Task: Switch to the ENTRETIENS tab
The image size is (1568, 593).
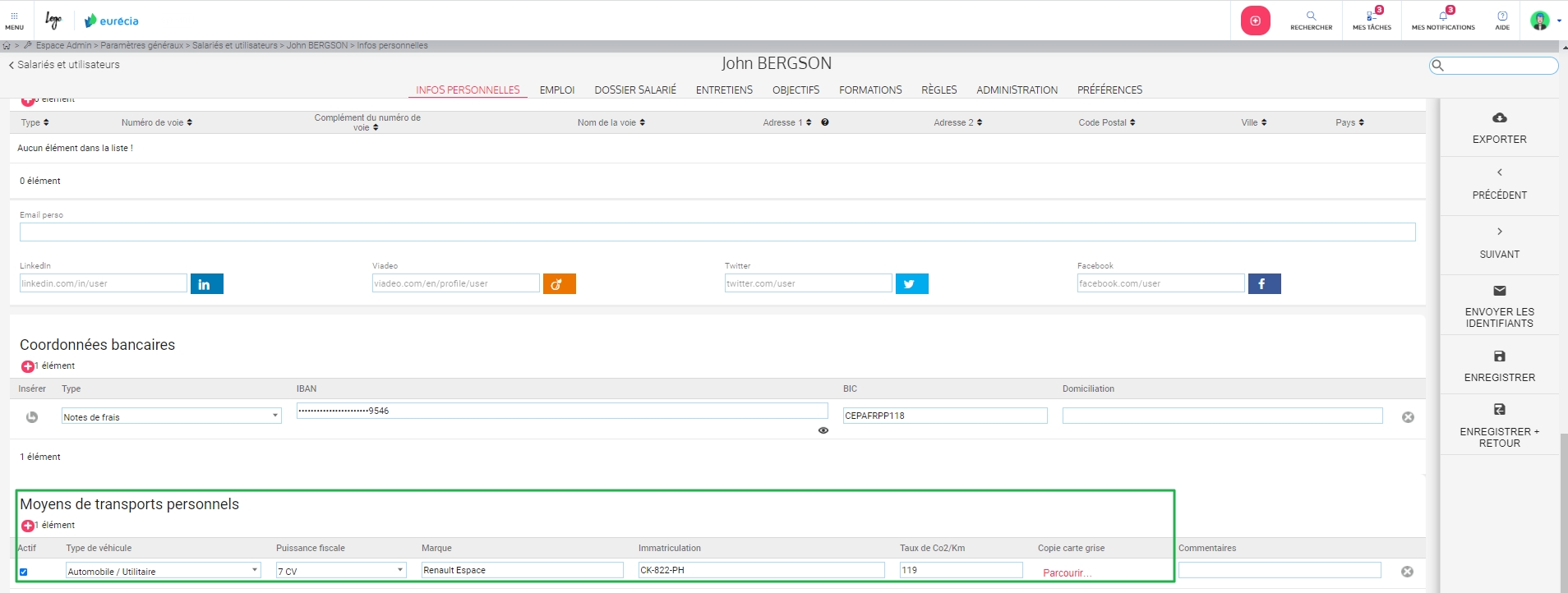Action: coord(724,90)
